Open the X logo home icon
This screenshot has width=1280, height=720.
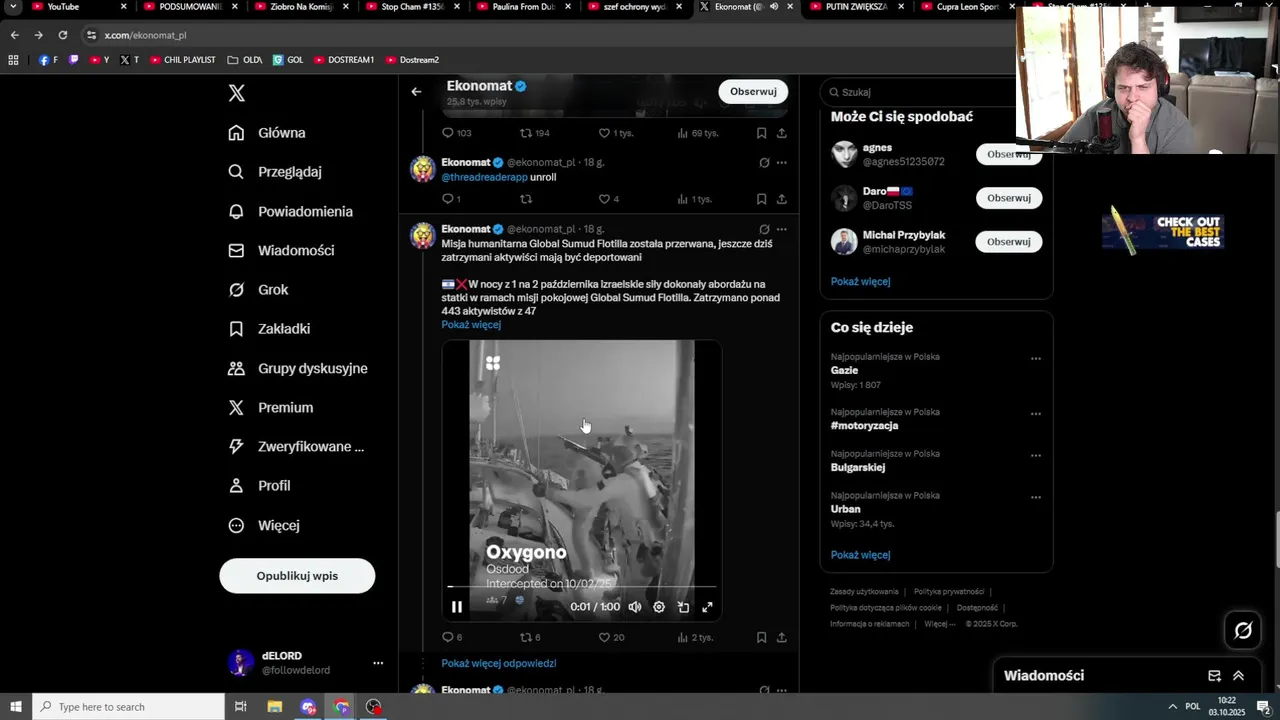tap(237, 93)
